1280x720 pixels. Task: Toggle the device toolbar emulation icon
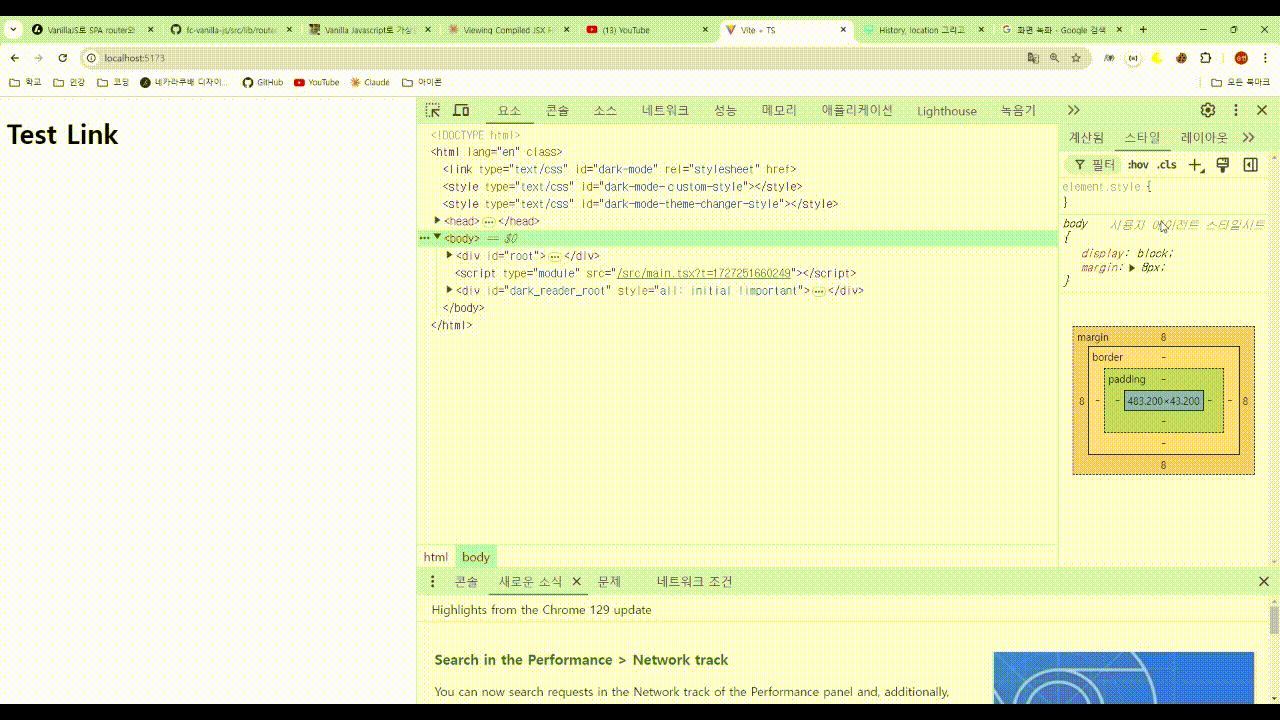tap(460, 110)
